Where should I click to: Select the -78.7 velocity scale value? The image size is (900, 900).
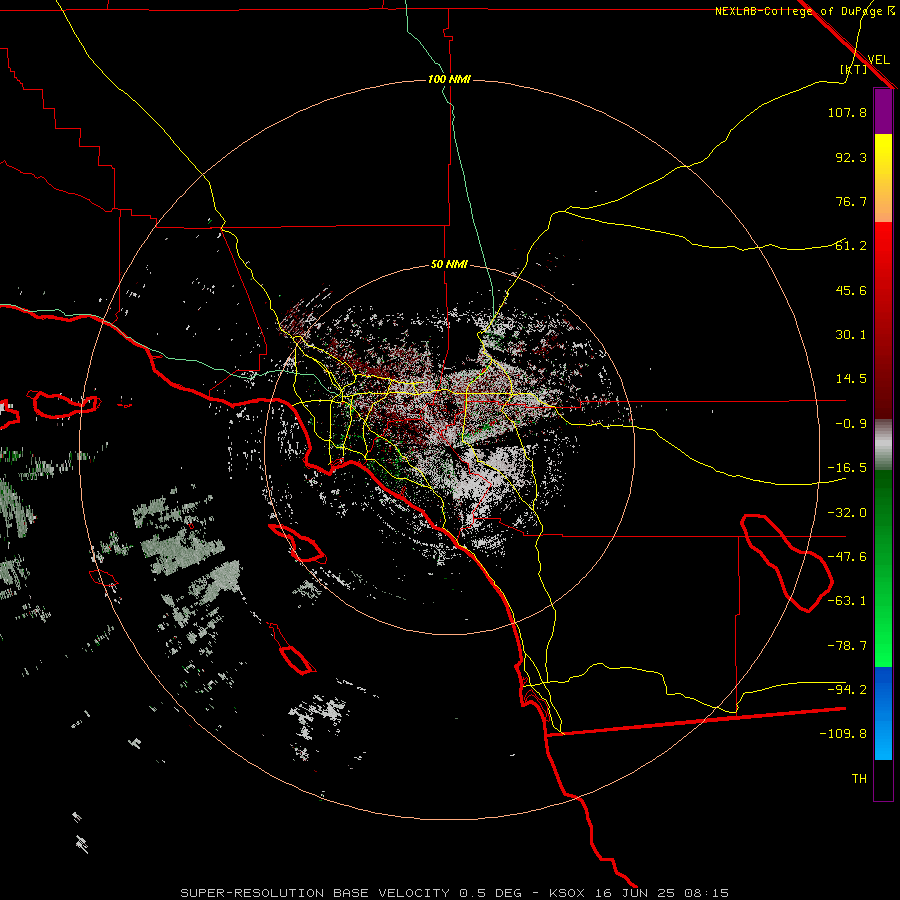[847, 646]
